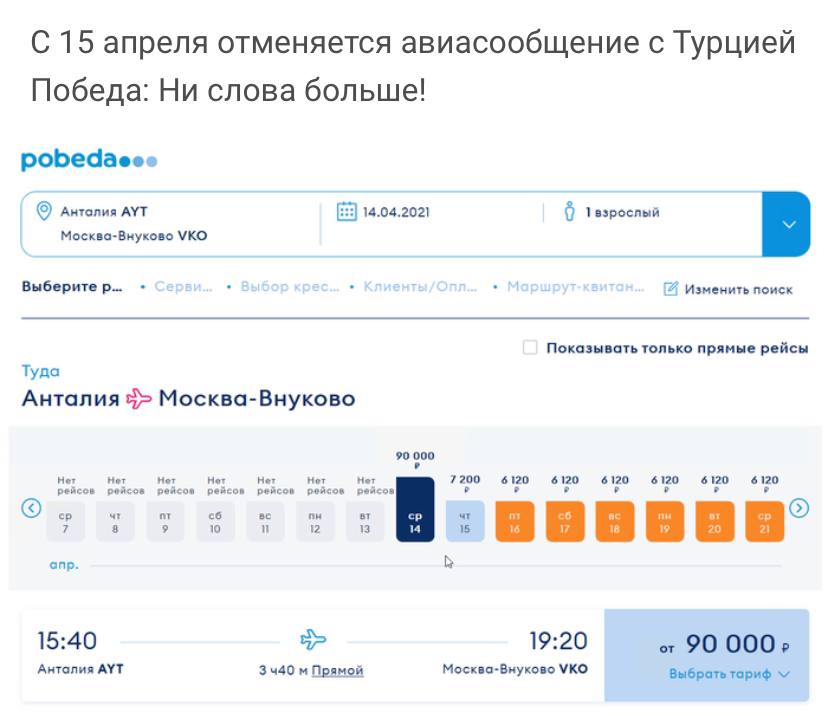Screen dimensions: 828x716
Task: Select highlighted date ср 14
Action: (x=415, y=510)
